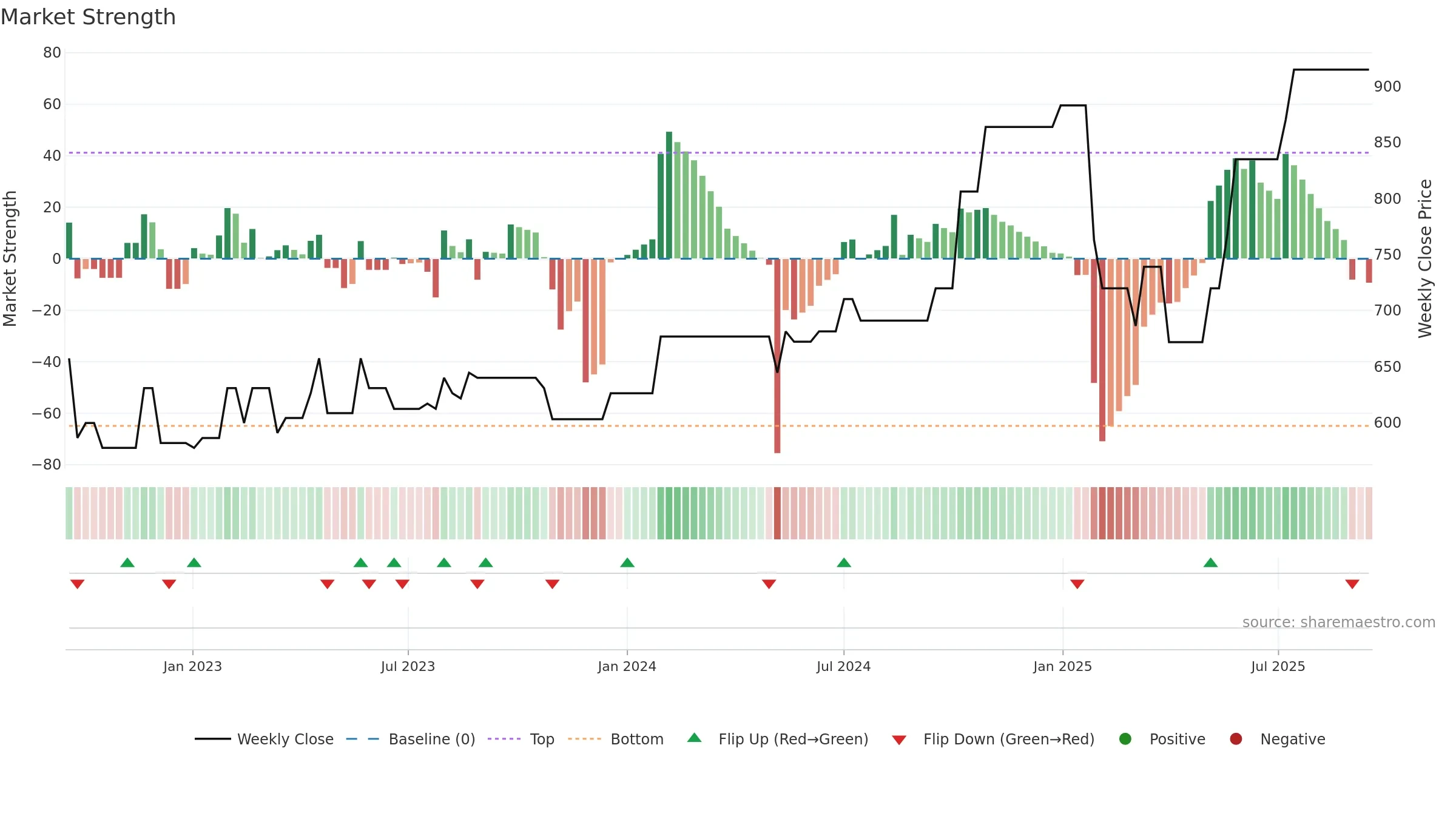Toggle the Negative legend entry
1456x819 pixels.
(x=1277, y=739)
